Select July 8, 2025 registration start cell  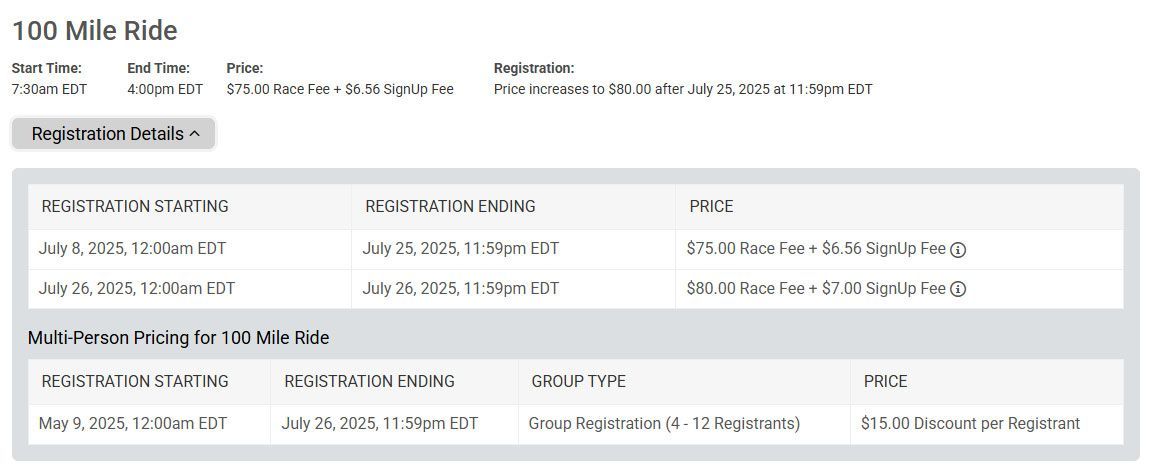click(x=190, y=249)
